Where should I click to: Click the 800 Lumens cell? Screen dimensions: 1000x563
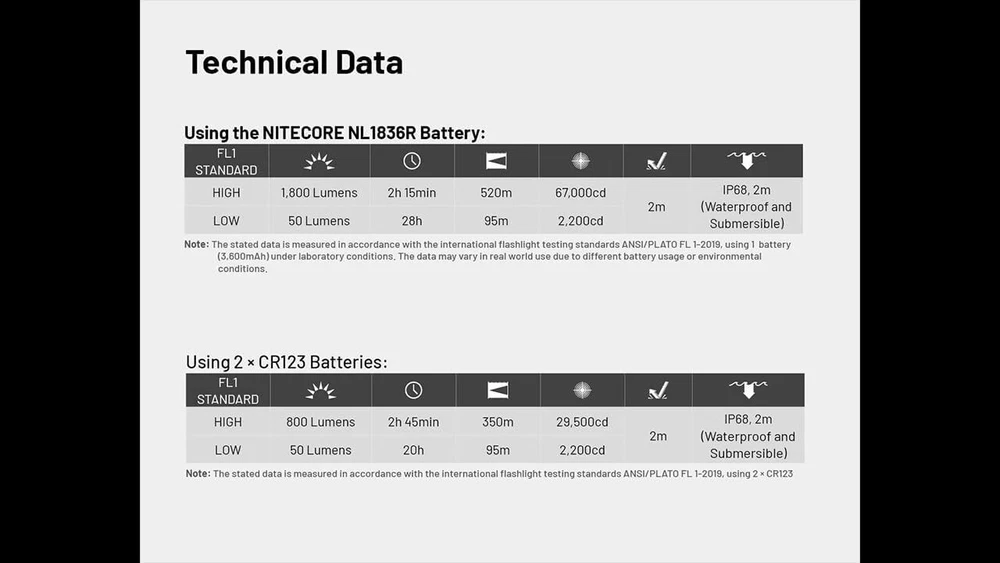click(x=320, y=422)
